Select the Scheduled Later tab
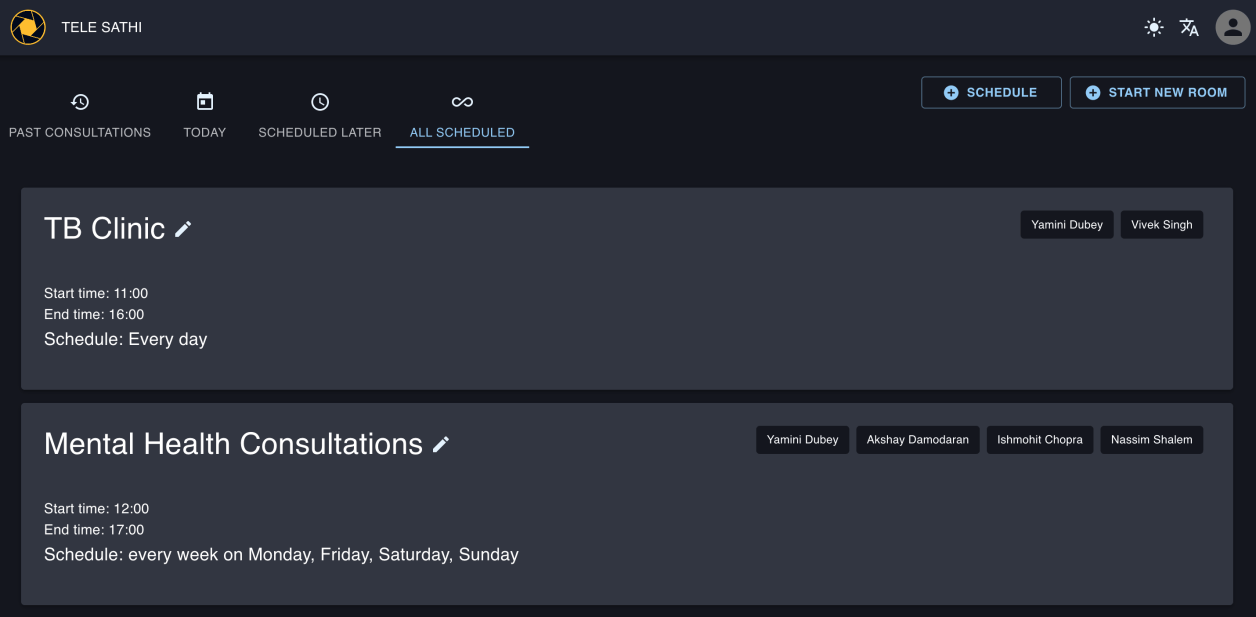 320,116
